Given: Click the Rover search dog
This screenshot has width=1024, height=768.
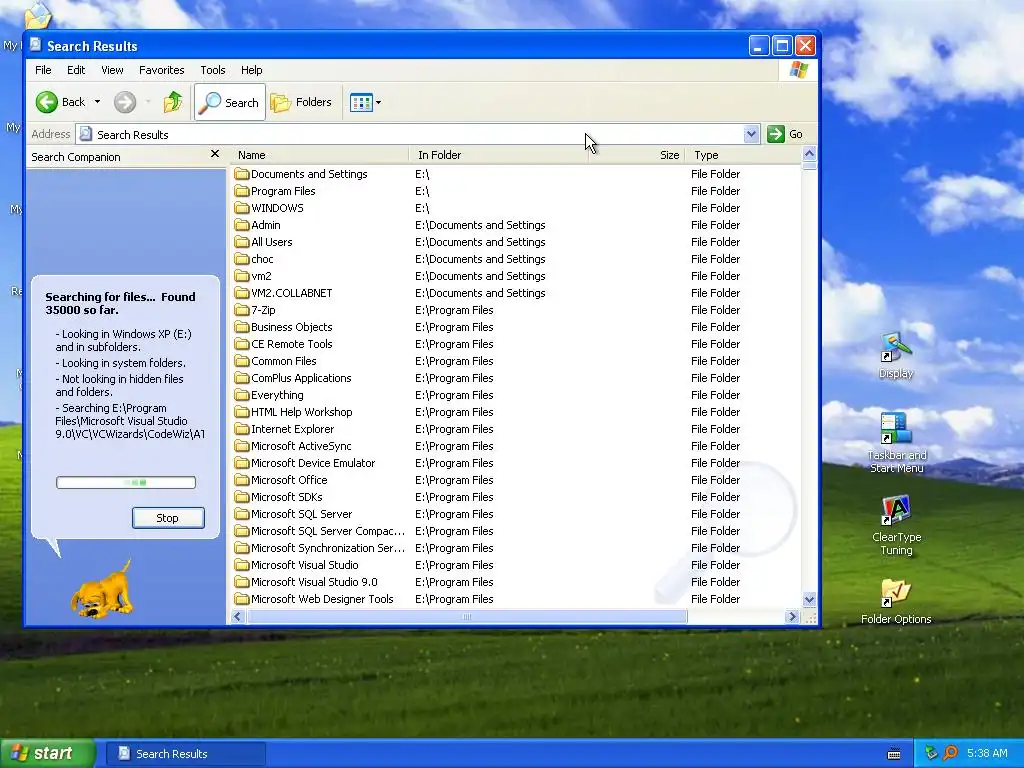Looking at the screenshot, I should (x=103, y=589).
